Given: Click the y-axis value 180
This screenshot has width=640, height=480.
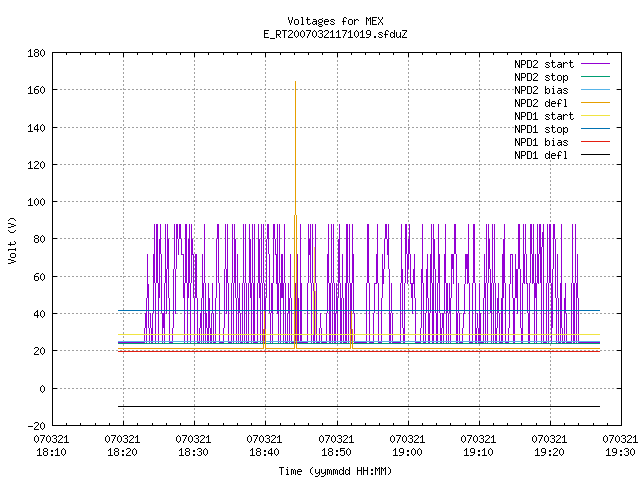Looking at the screenshot, I should [36, 53].
